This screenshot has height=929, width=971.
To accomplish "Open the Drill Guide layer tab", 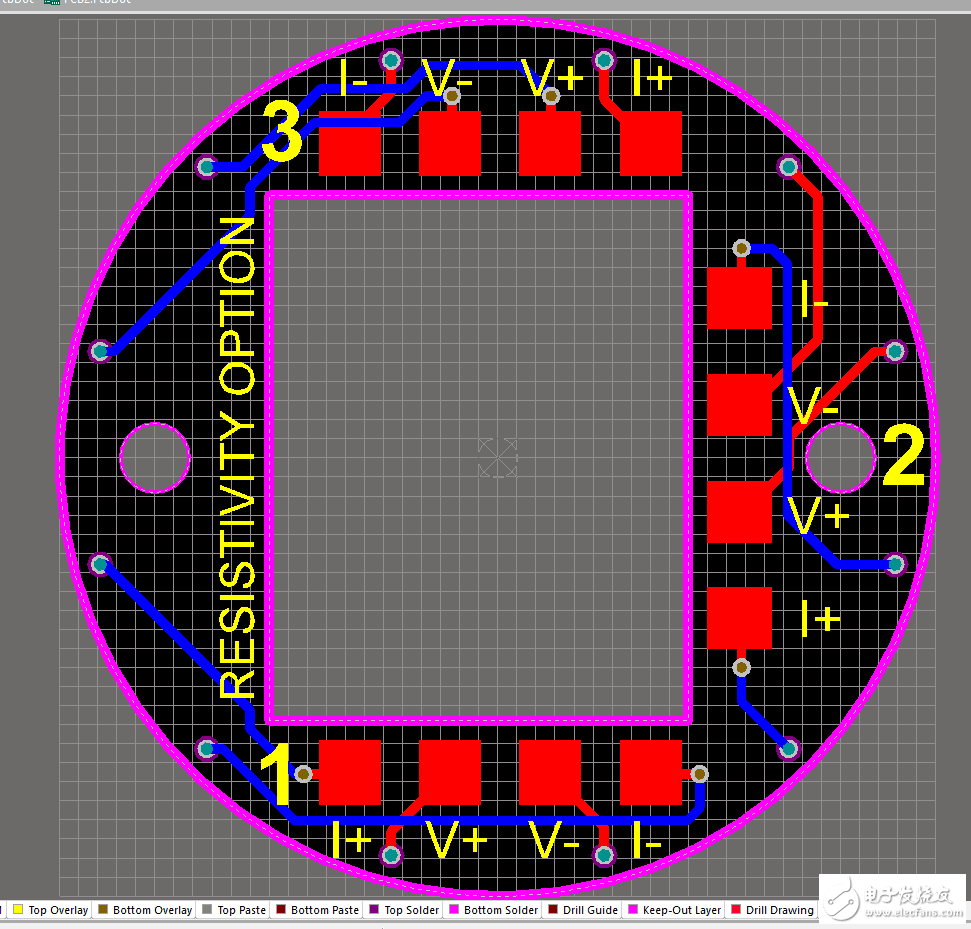I will click(583, 910).
